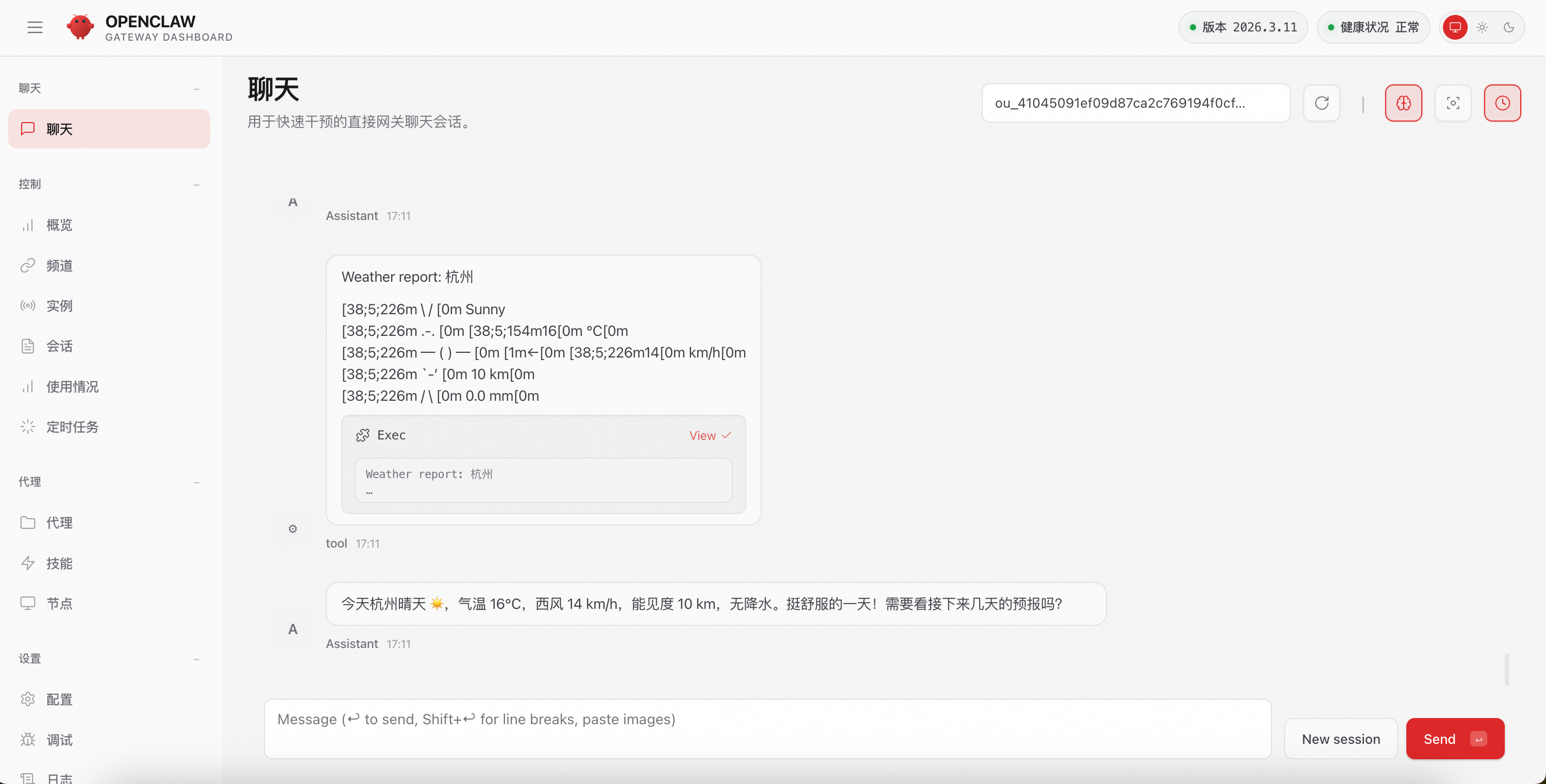Screen dimensions: 1546x784
Task: Click the OpenClaw red mascot logo
Action: click(x=80, y=27)
